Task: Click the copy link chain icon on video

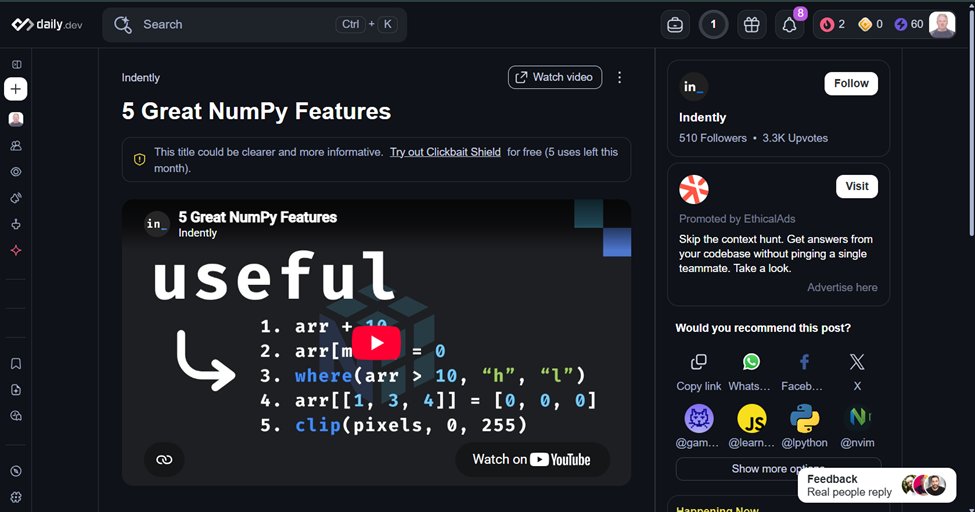Action: (164, 460)
